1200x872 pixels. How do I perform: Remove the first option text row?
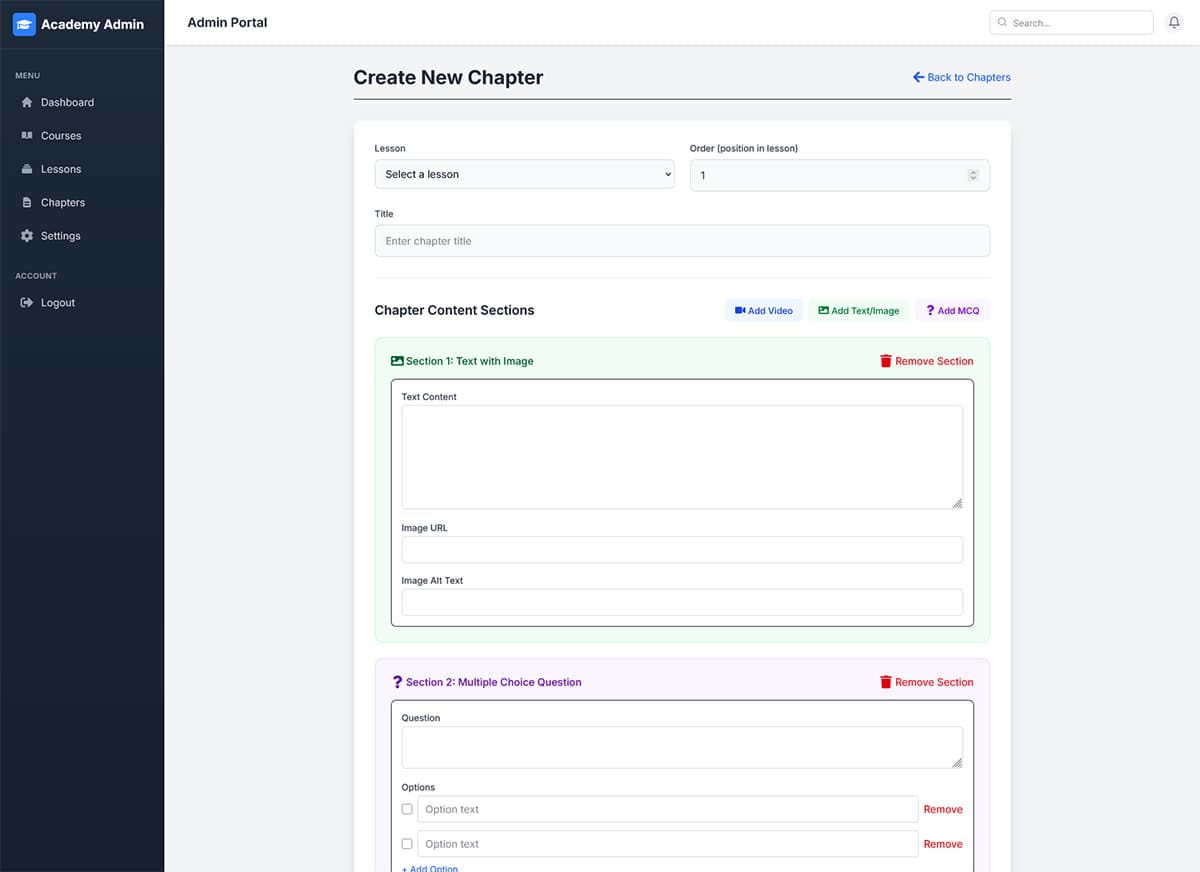[x=943, y=809]
